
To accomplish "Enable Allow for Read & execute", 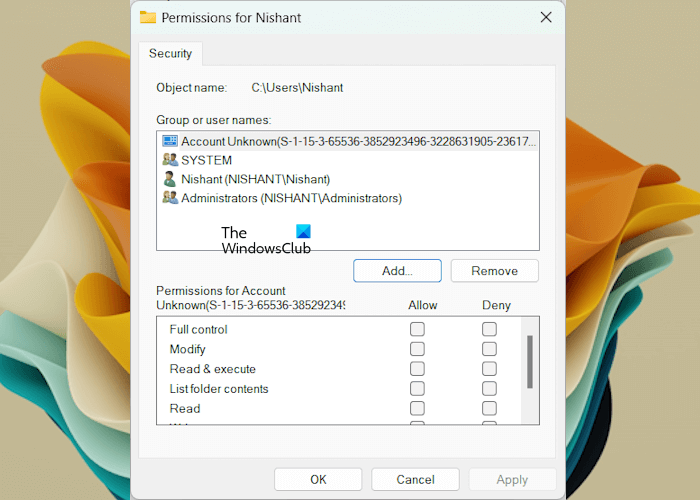I will tap(417, 369).
